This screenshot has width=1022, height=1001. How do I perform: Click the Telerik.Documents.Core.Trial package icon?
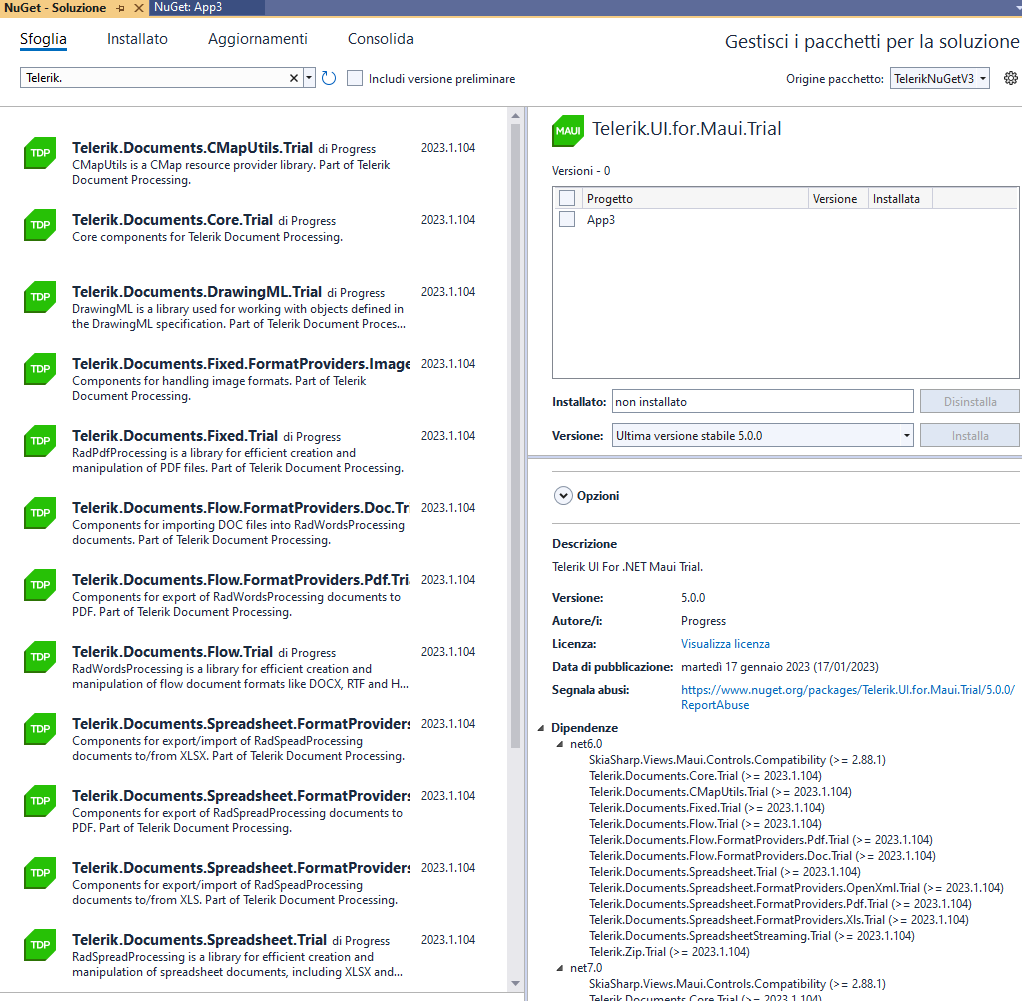[40, 225]
